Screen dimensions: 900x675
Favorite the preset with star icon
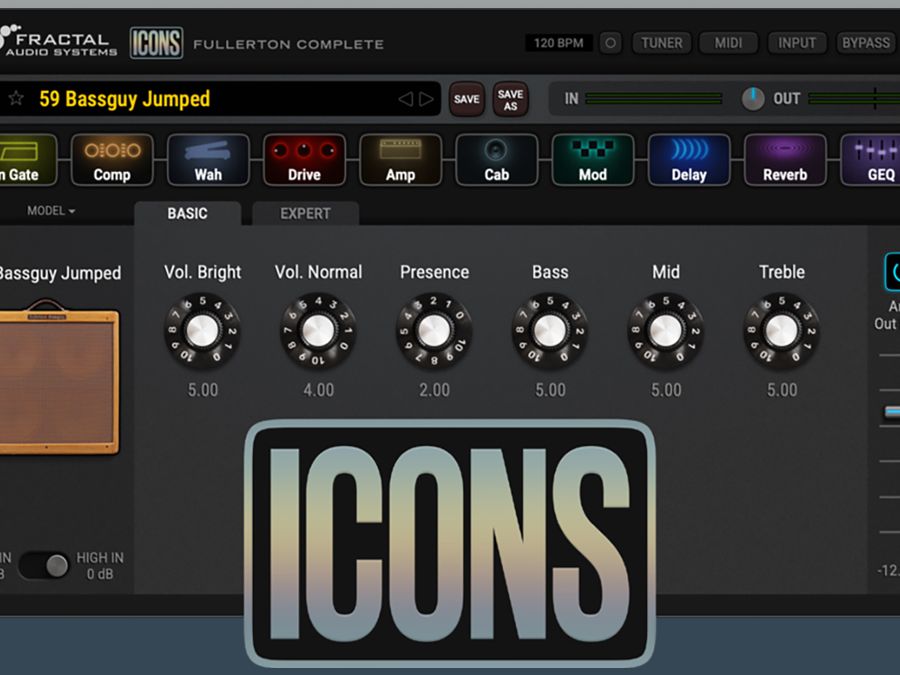point(16,99)
